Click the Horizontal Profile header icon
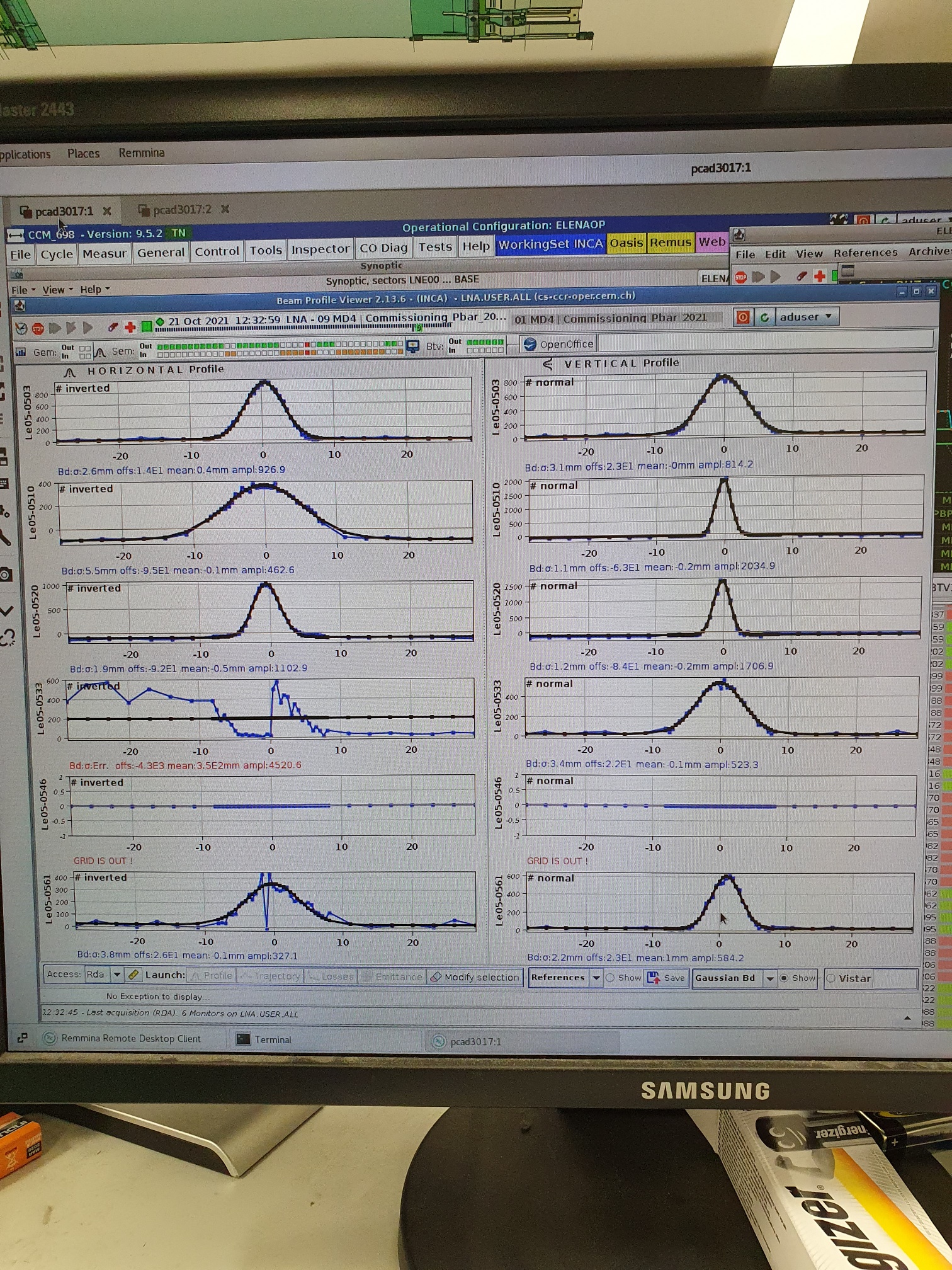Viewport: 952px width, 1270px height. click(70, 372)
